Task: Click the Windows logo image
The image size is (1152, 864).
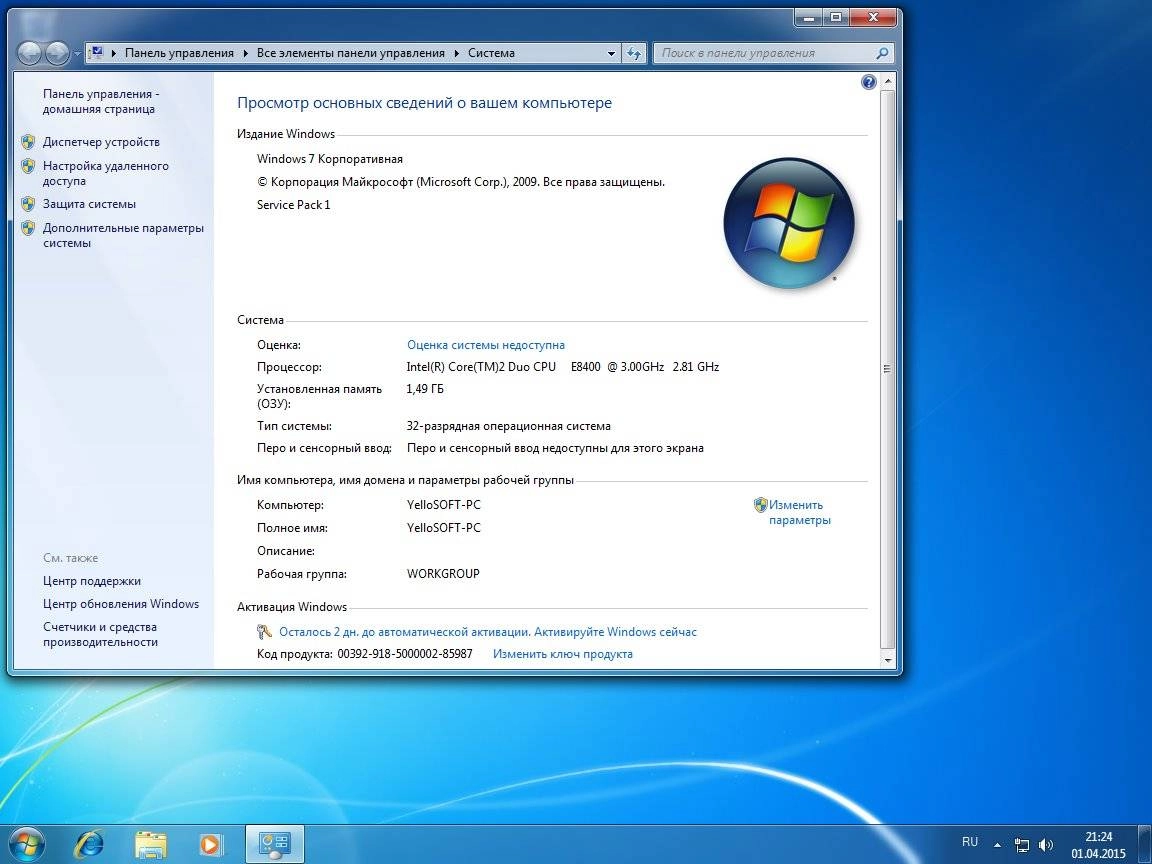Action: tap(789, 223)
